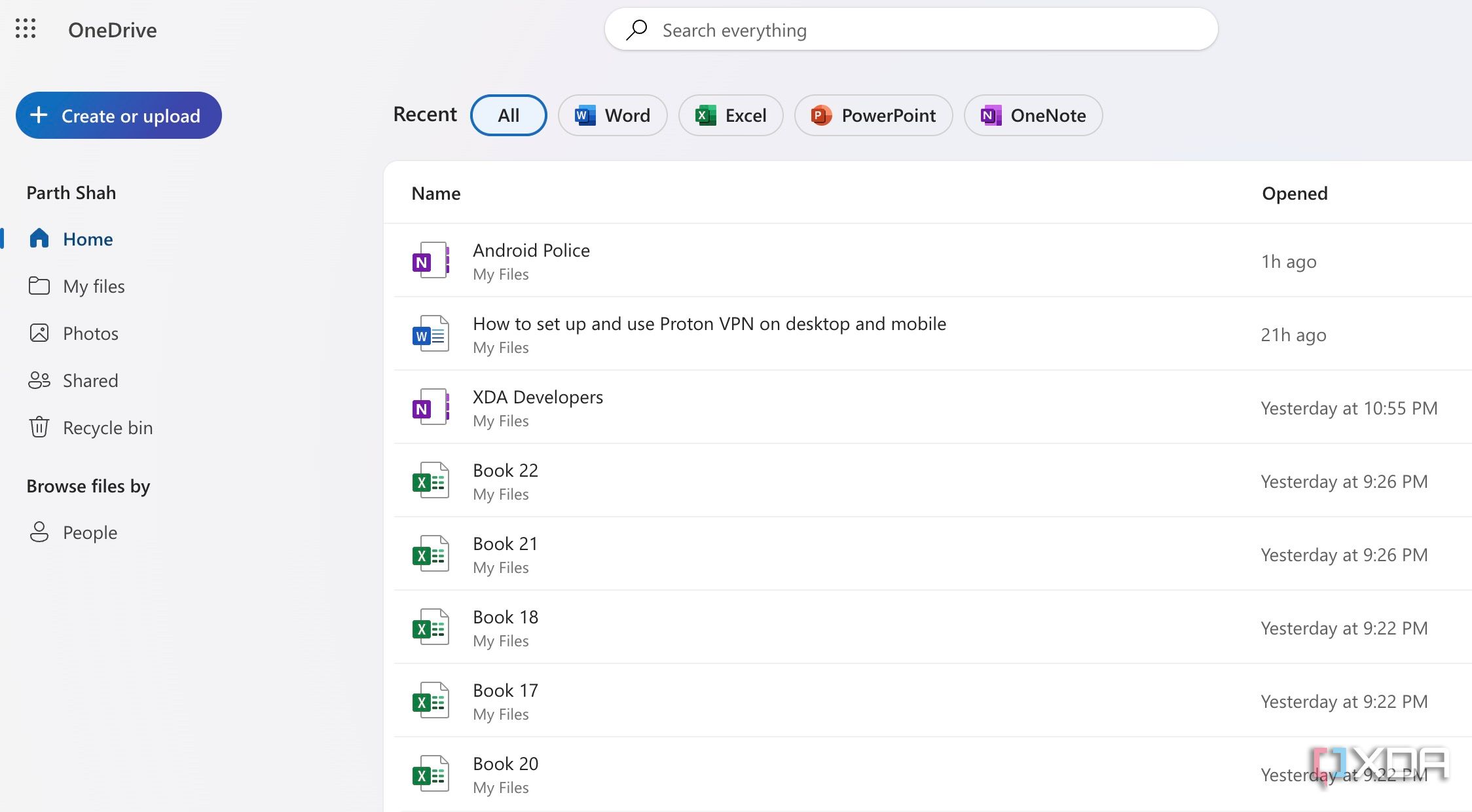The height and width of the screenshot is (812, 1472).
Task: Open the Book 21 file name
Action: pos(506,544)
